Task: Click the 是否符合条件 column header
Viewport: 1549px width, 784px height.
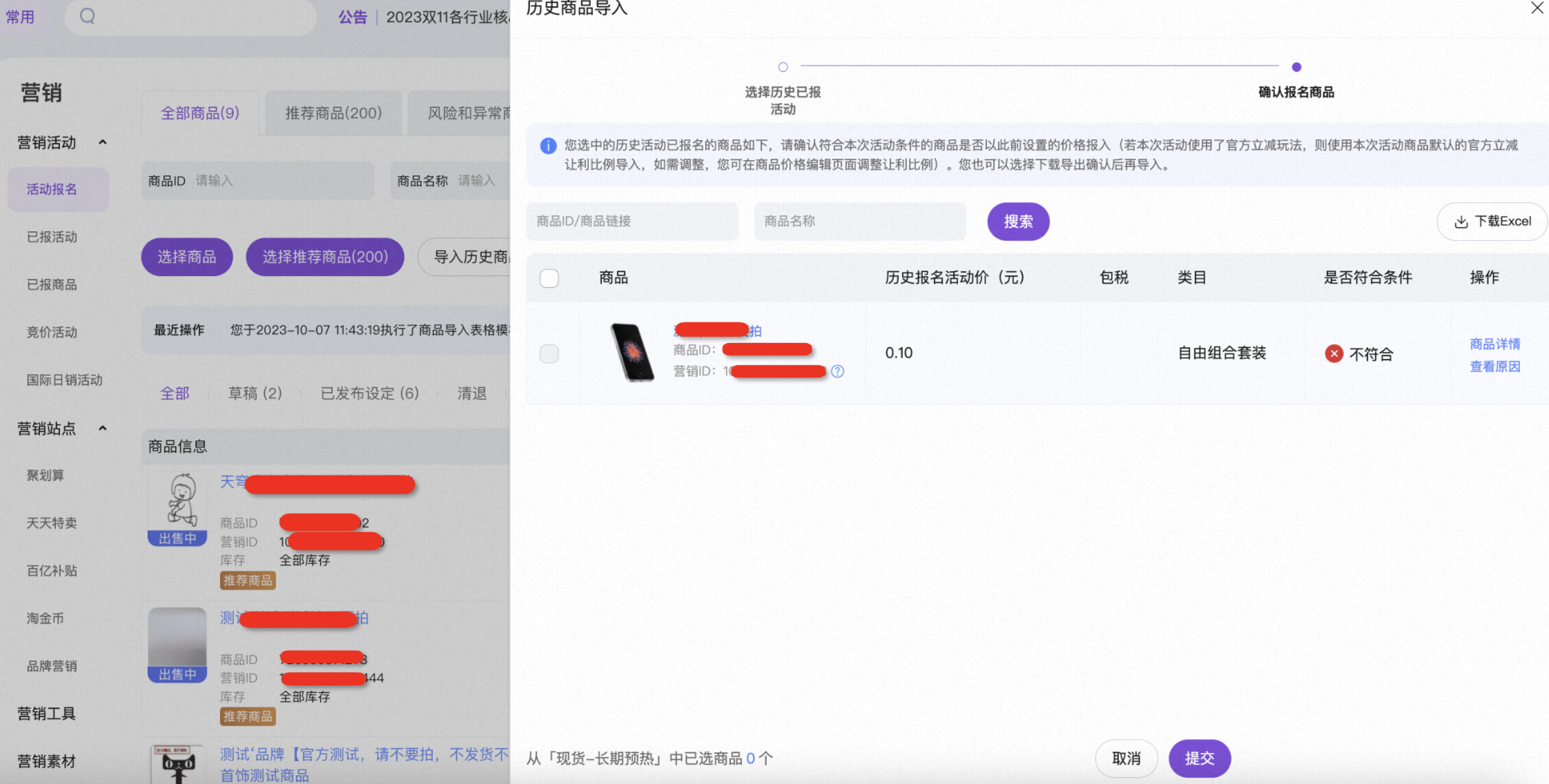Action: [x=1367, y=277]
